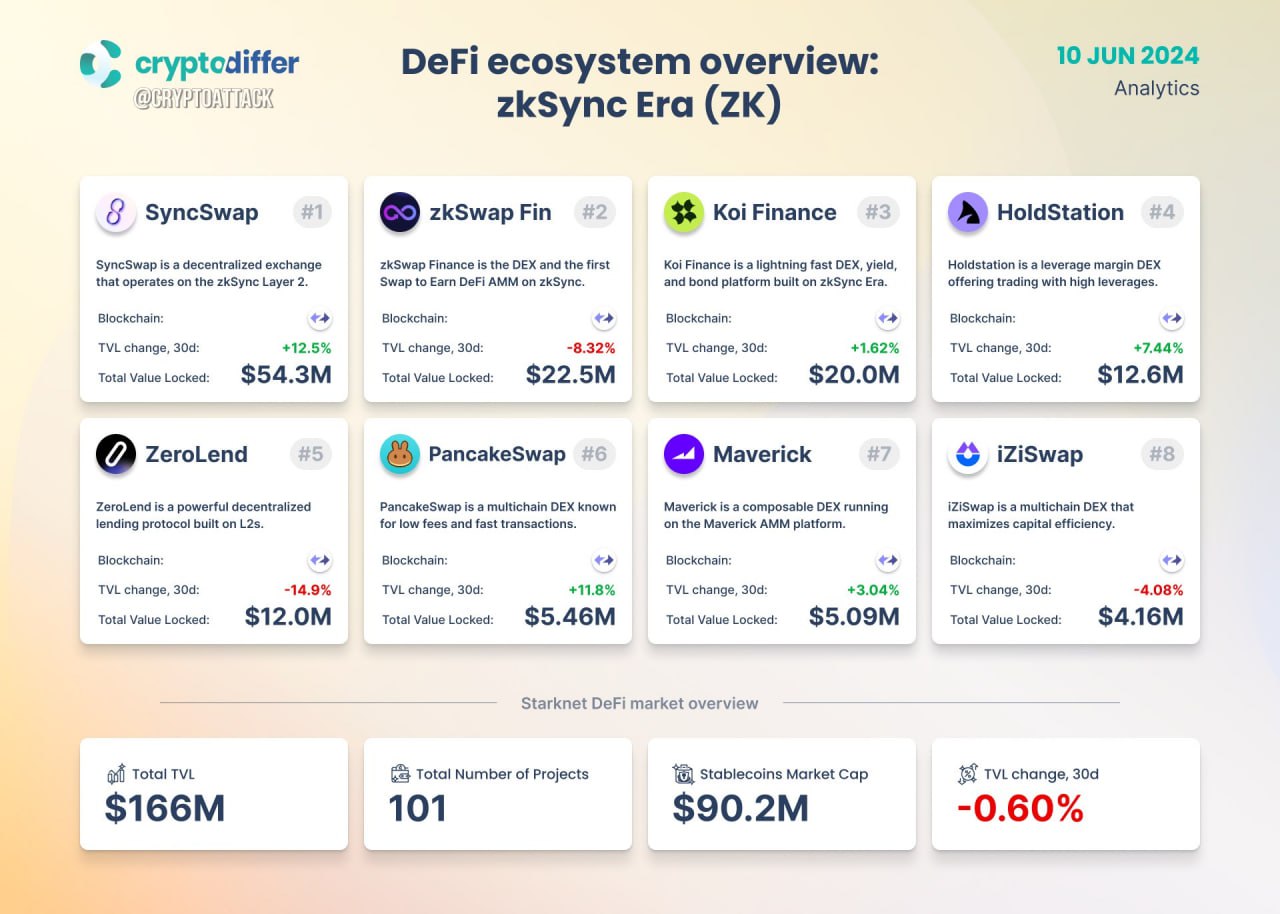Screen dimensions: 1280x914
Task: Click the Total TVL chart icon
Action: (x=116, y=773)
